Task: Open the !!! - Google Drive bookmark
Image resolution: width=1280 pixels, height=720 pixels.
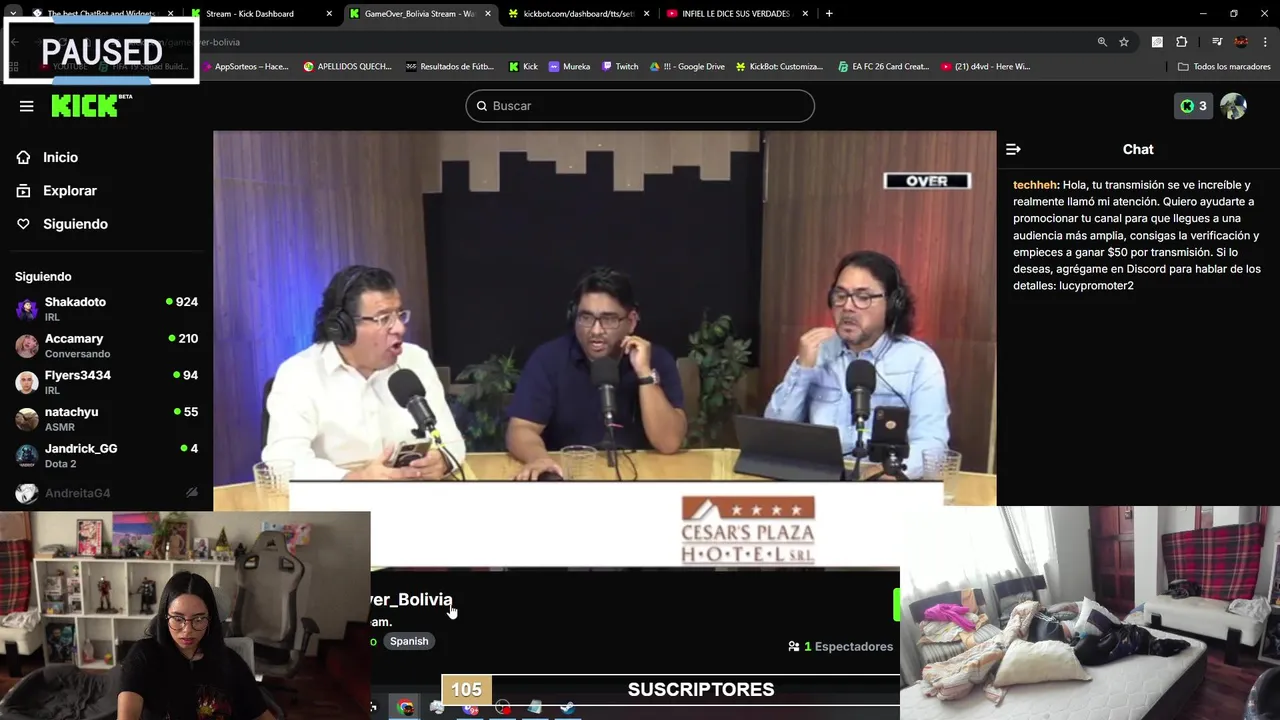Action: [x=687, y=67]
